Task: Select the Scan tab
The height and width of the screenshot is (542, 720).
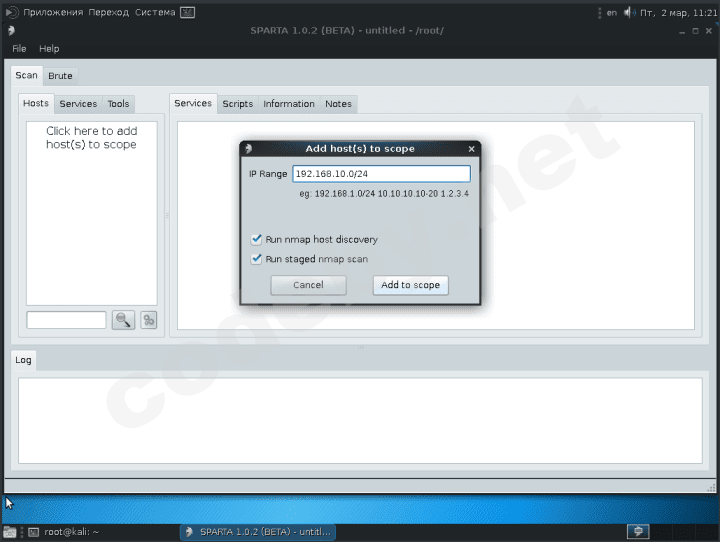Action: 26,75
